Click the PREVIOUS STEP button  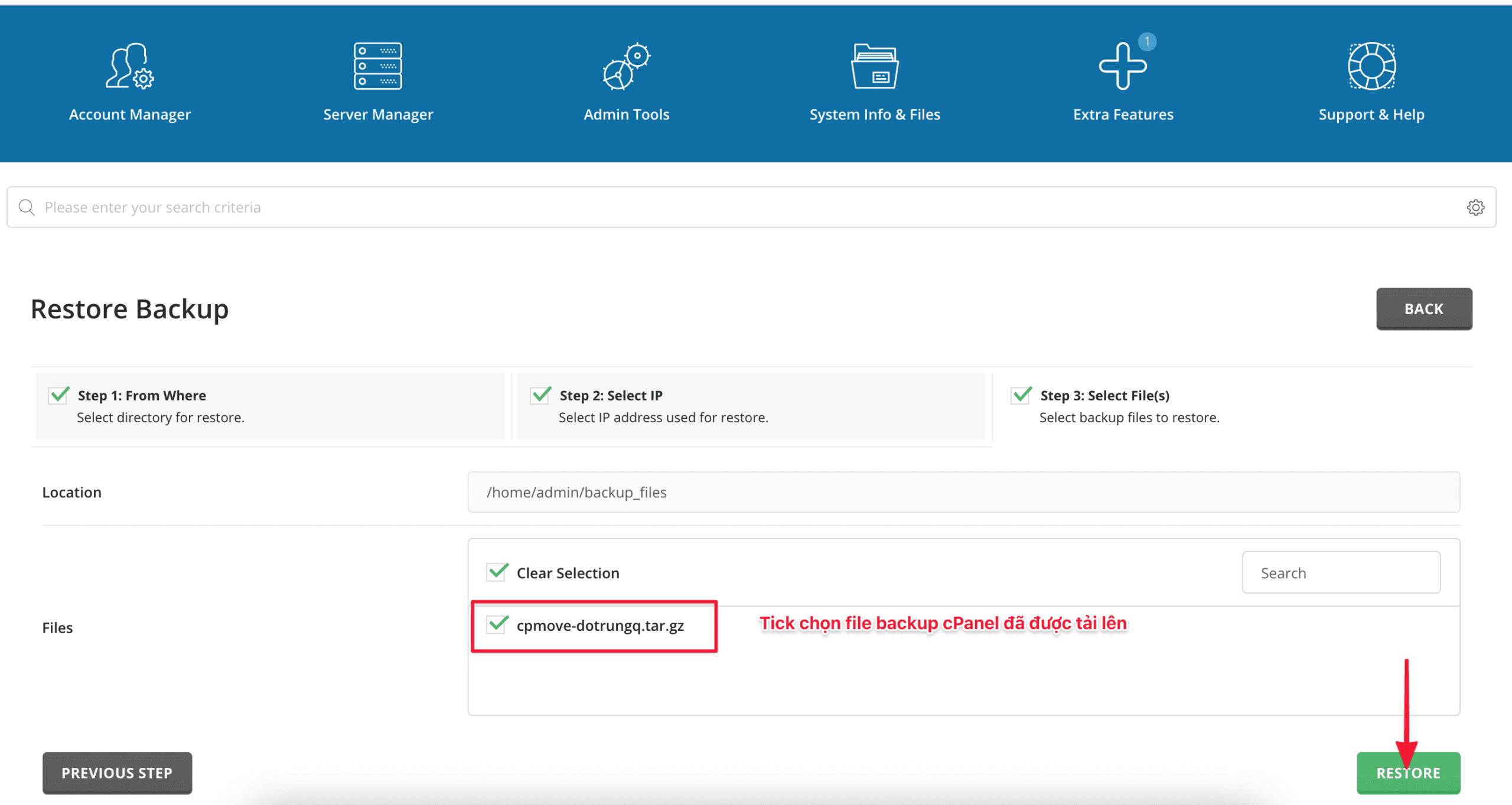117,773
